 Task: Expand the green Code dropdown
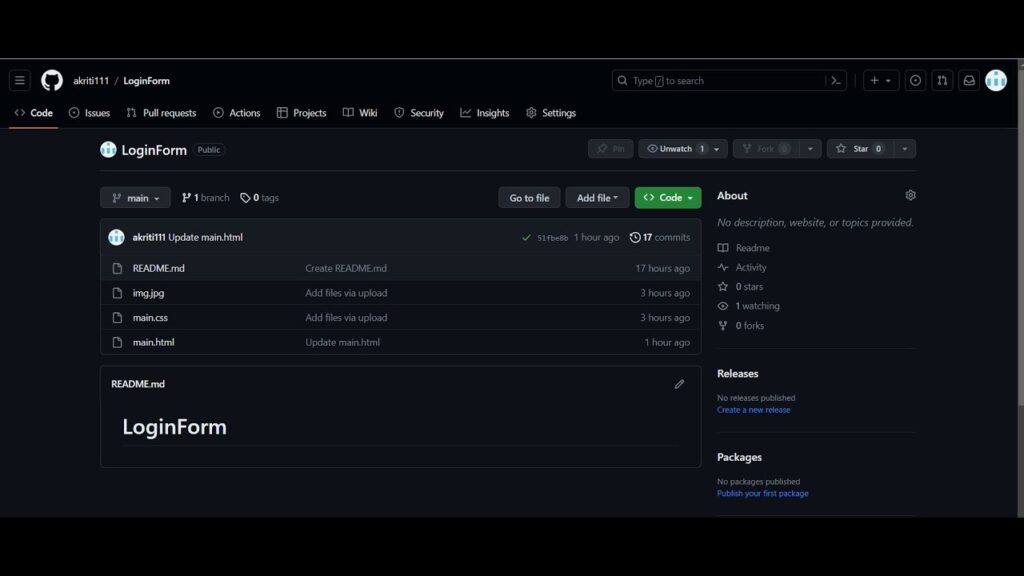coord(668,198)
